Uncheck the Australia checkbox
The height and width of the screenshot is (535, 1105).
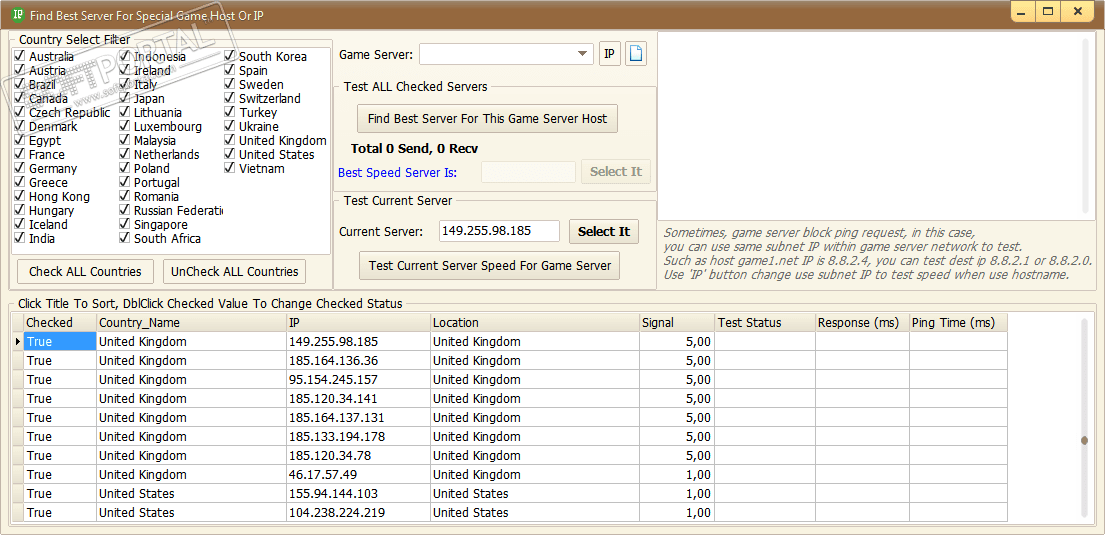coord(20,56)
